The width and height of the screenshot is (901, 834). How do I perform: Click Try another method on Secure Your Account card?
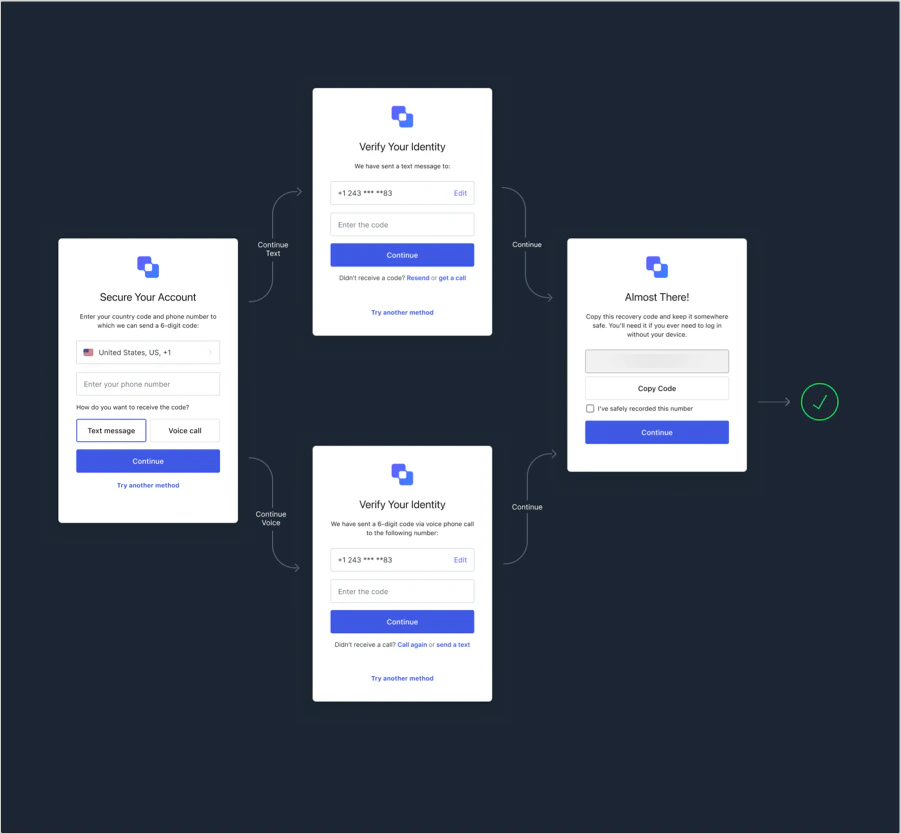click(x=148, y=486)
